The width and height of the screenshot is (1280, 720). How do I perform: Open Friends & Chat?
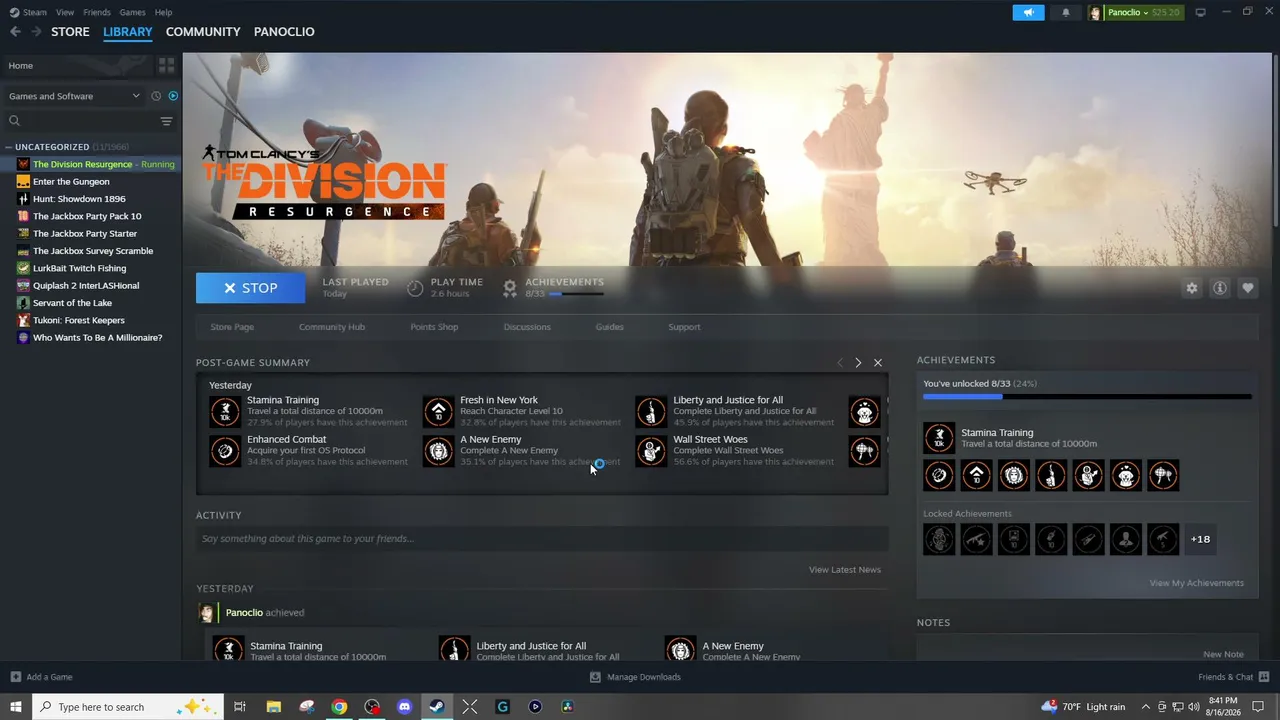point(1233,677)
